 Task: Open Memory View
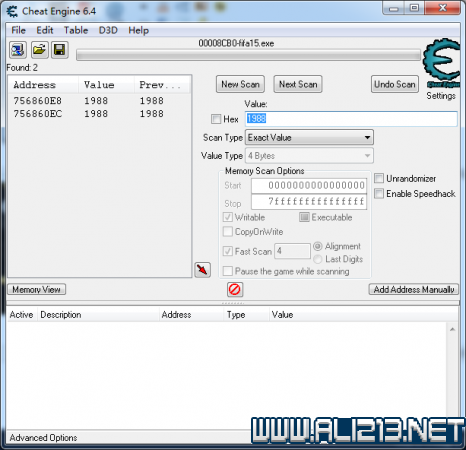37,289
